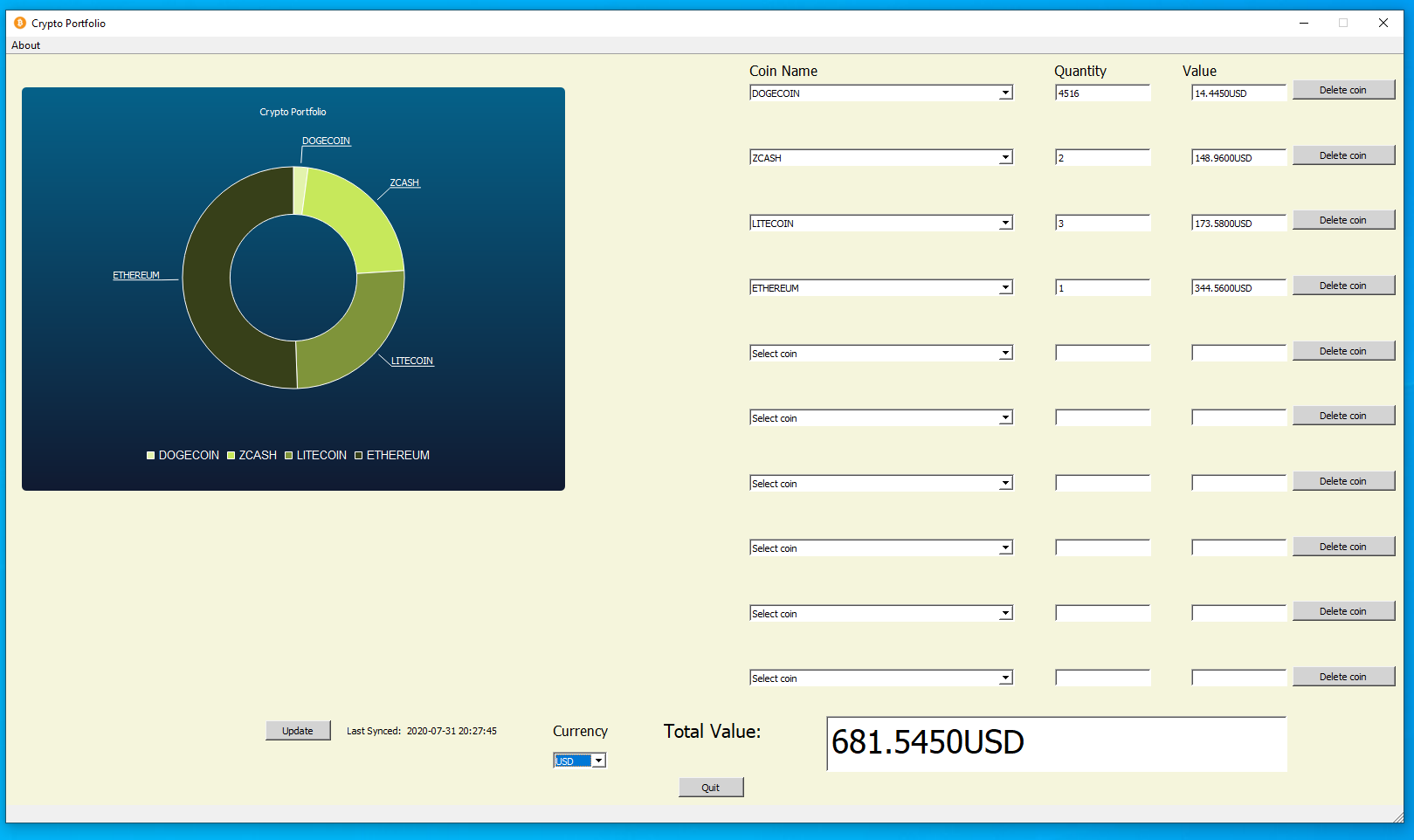Image resolution: width=1414 pixels, height=840 pixels.
Task: Focus the value field showing 344.5600USD
Action: (1239, 287)
